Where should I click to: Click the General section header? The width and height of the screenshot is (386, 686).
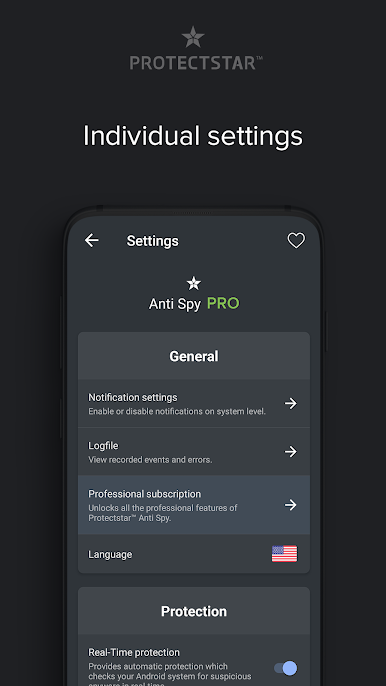tap(194, 356)
